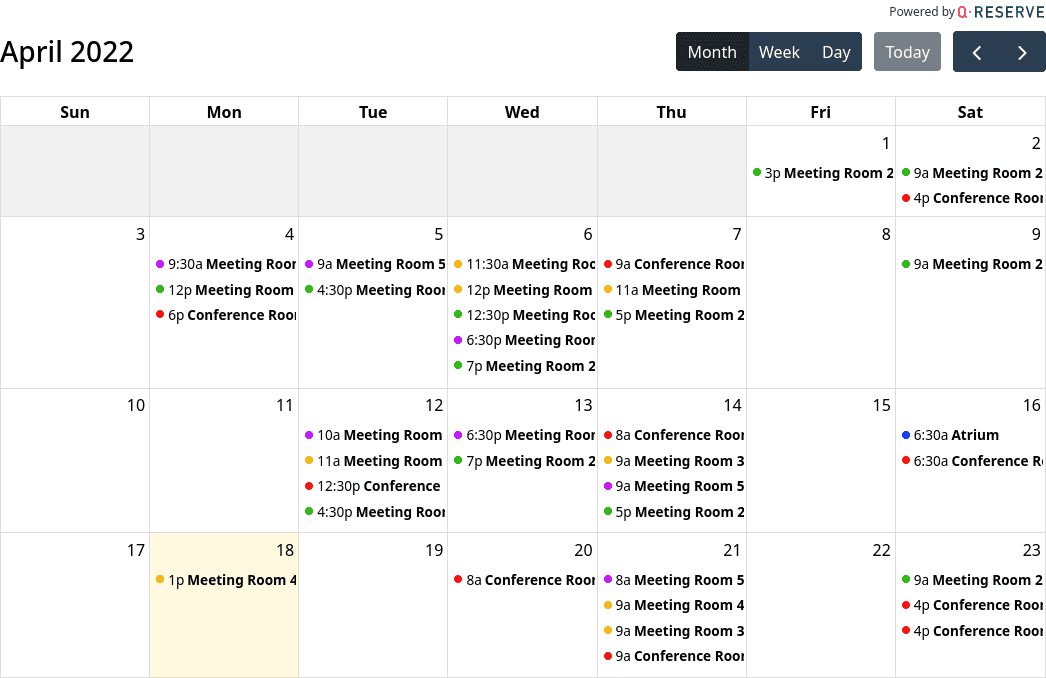The width and height of the screenshot is (1046, 678).
Task: Click the green dot on April 1's event
Action: point(757,172)
